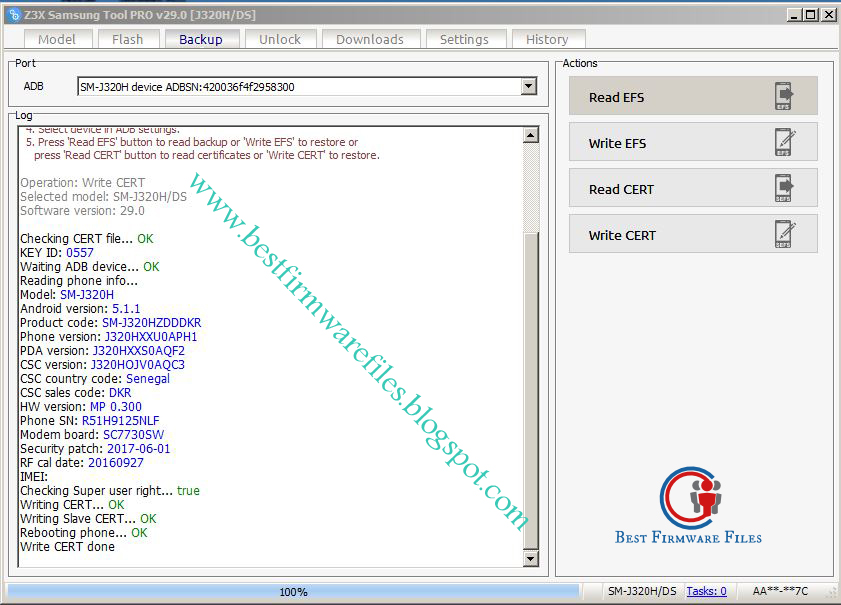Minimize the Z3X Samsung Tool window
The image size is (841, 605).
795,15
